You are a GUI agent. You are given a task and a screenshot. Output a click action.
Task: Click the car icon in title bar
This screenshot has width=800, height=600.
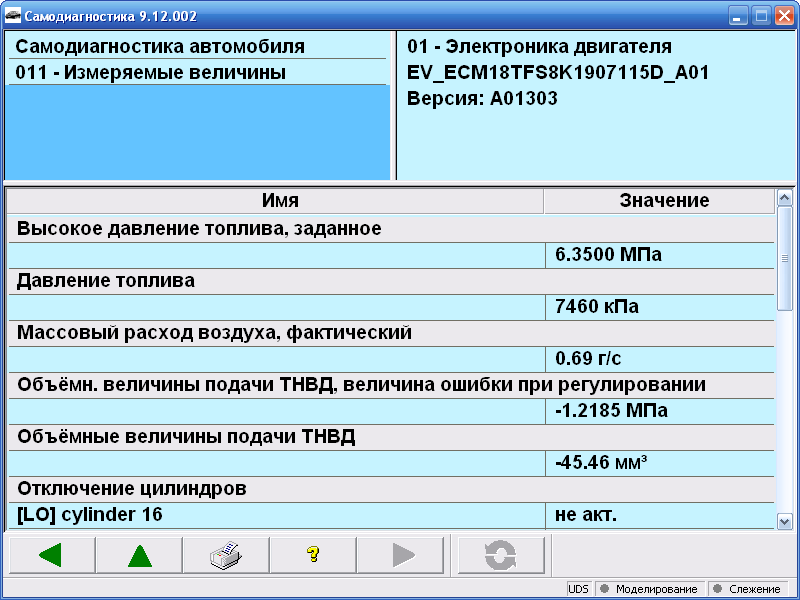click(x=13, y=16)
